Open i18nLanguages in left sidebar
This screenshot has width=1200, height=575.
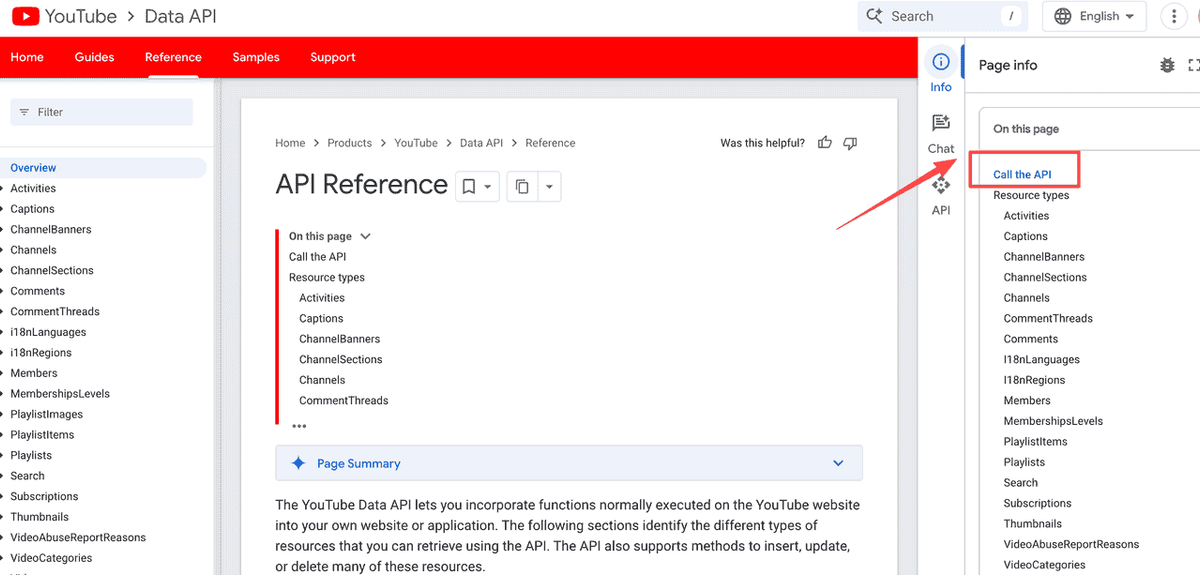[x=48, y=332]
